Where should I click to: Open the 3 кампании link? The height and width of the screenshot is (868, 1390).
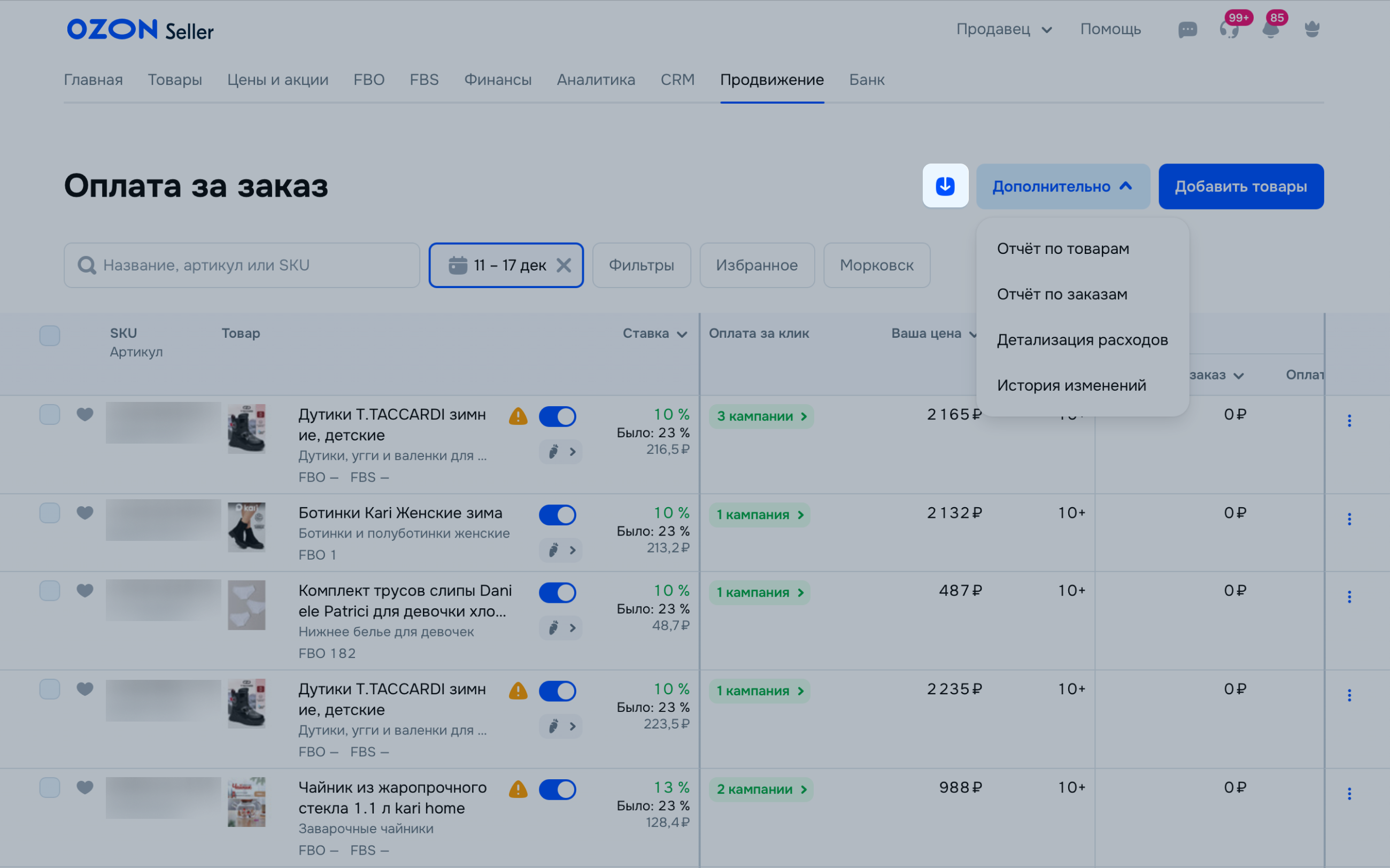(x=761, y=416)
